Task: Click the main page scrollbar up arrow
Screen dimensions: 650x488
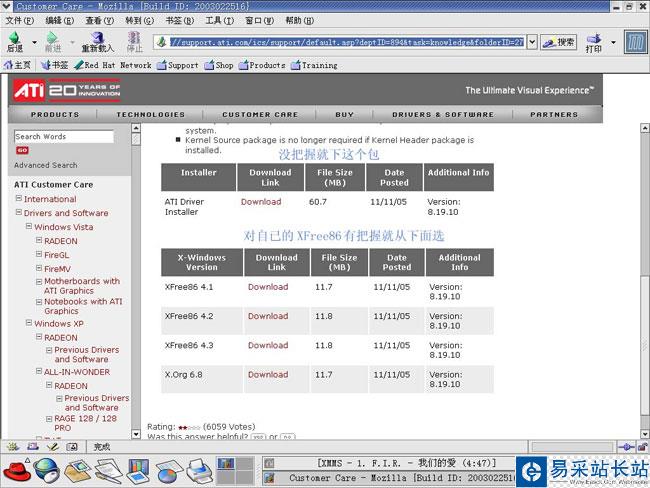Action: [x=645, y=128]
